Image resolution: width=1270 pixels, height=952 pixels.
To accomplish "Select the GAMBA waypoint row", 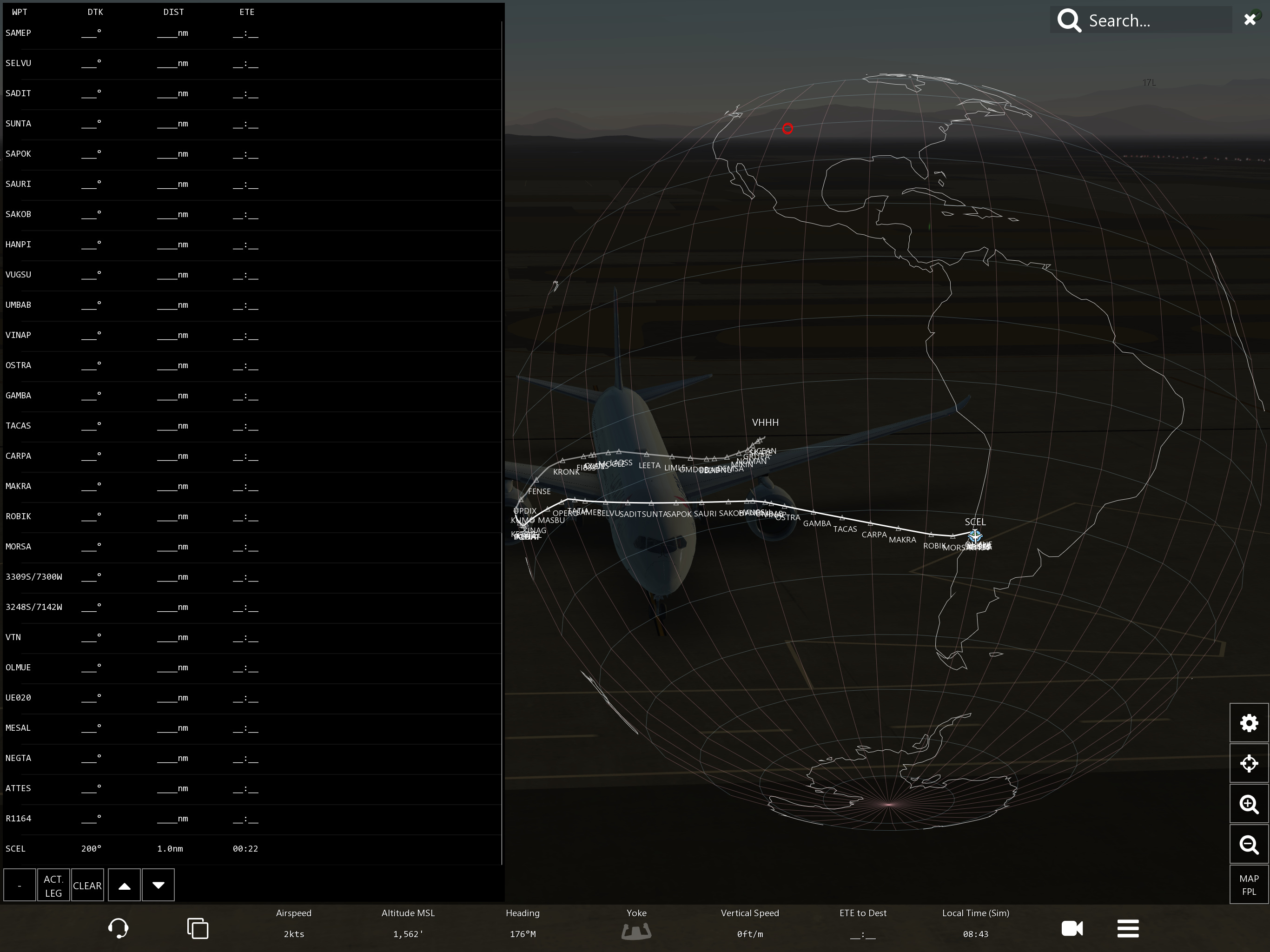I will coord(132,396).
